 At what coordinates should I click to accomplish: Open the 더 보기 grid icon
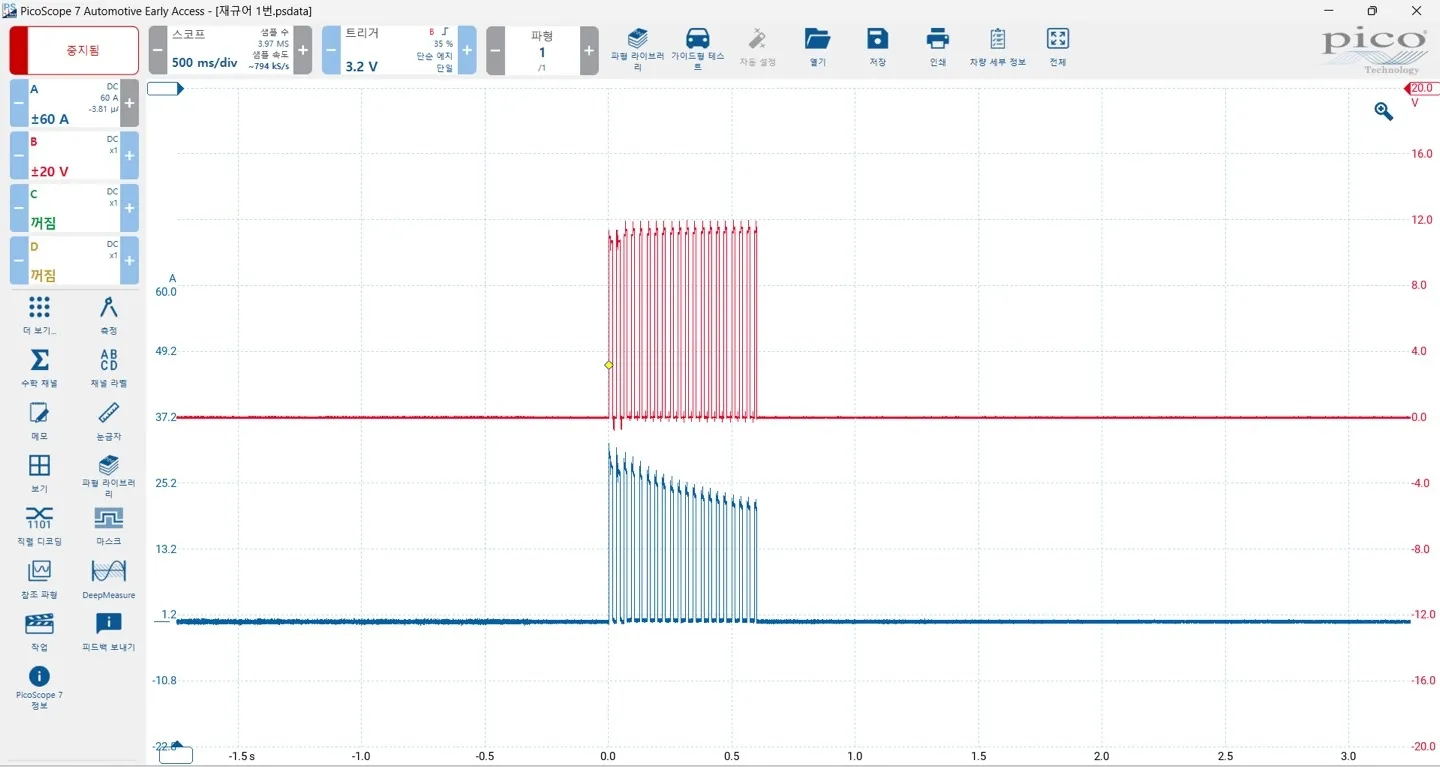coord(39,315)
